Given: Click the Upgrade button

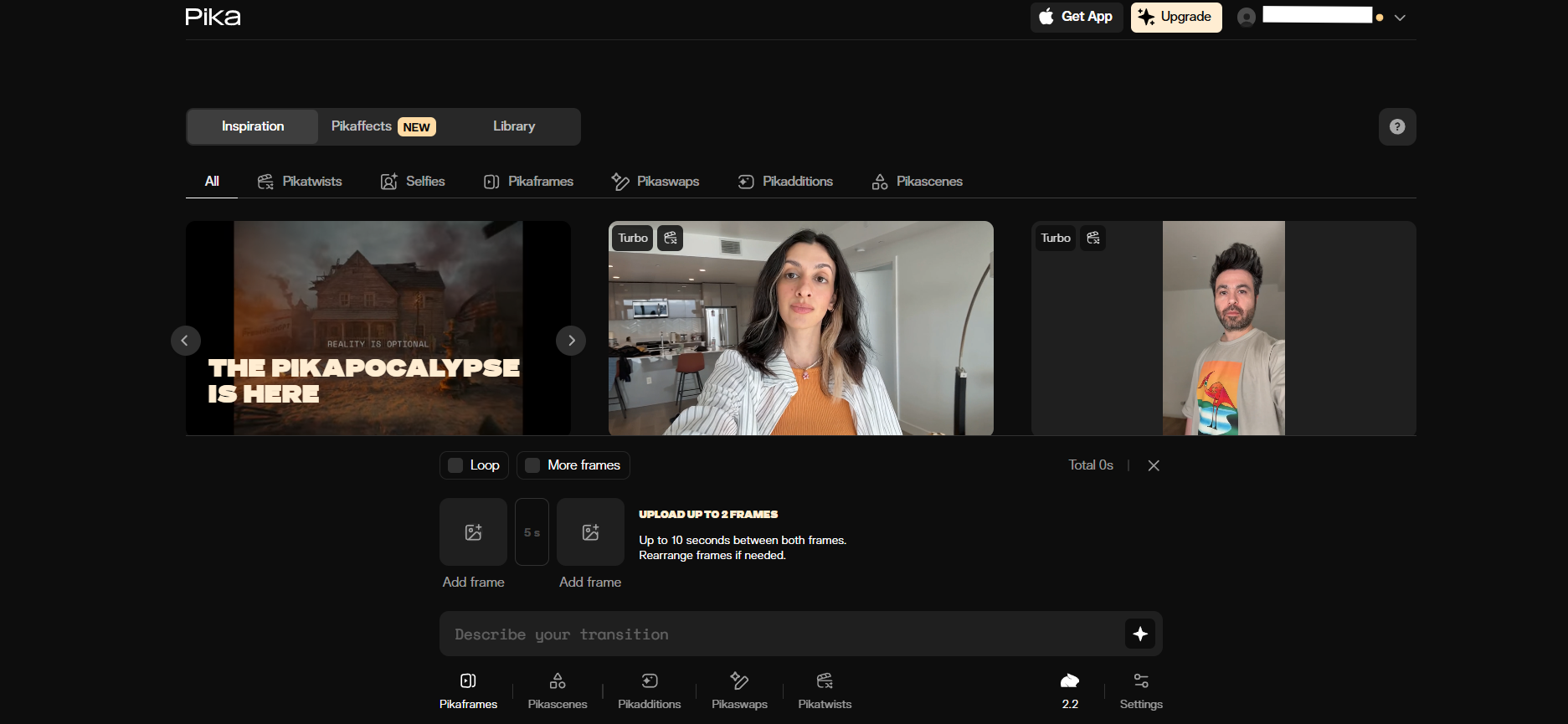Looking at the screenshot, I should click(1176, 17).
